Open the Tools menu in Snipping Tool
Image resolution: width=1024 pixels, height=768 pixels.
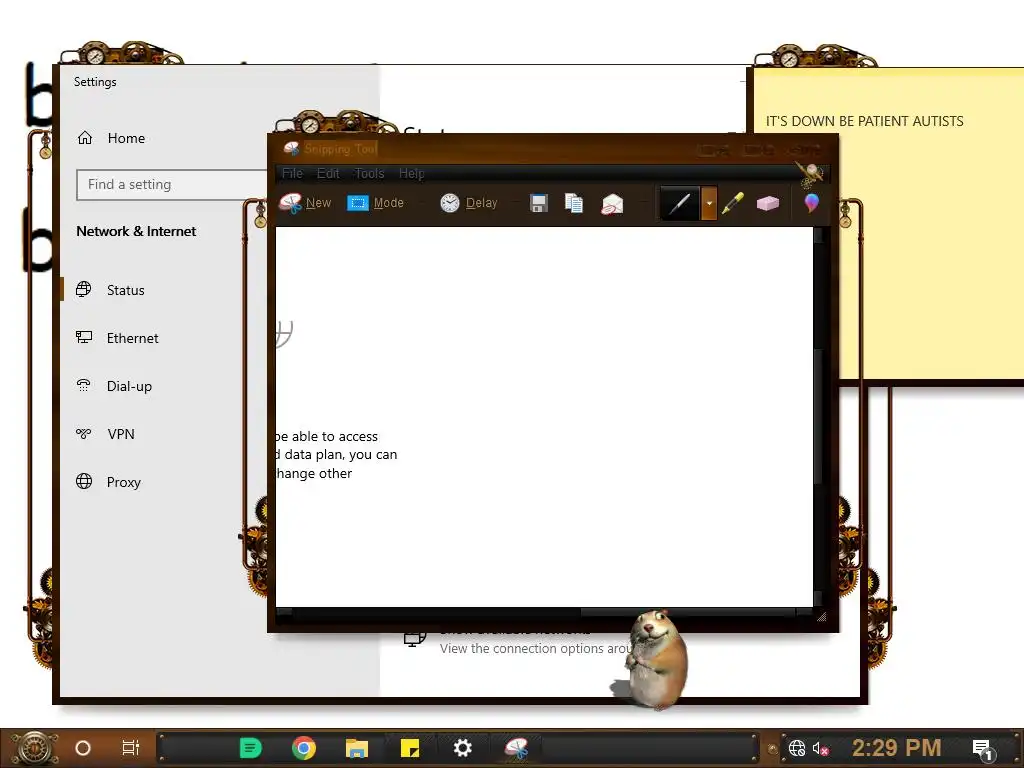point(369,174)
